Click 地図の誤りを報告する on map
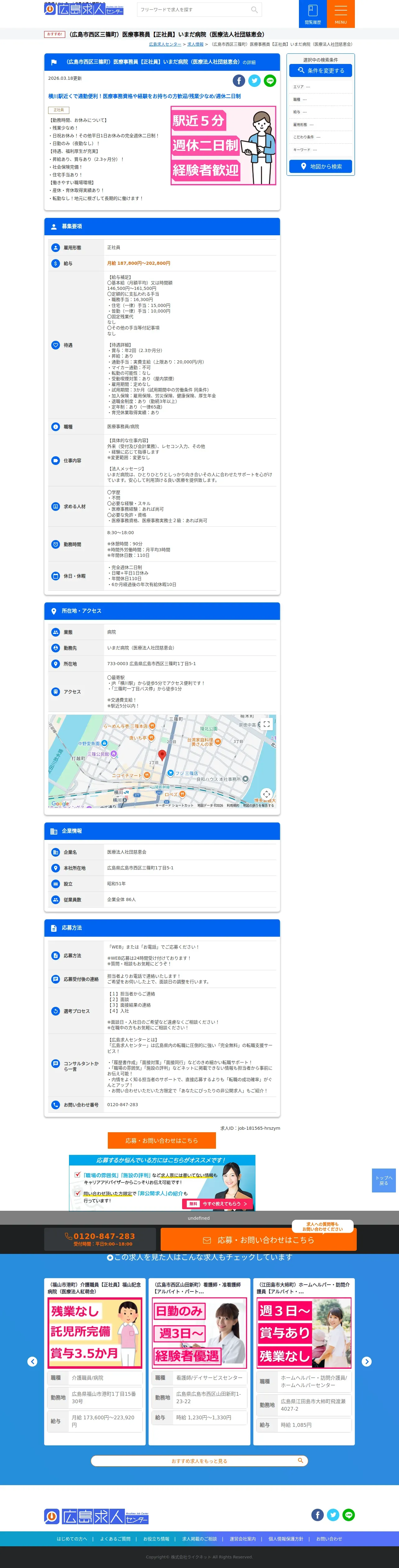Image resolution: width=399 pixels, height=1568 pixels. pos(258,805)
